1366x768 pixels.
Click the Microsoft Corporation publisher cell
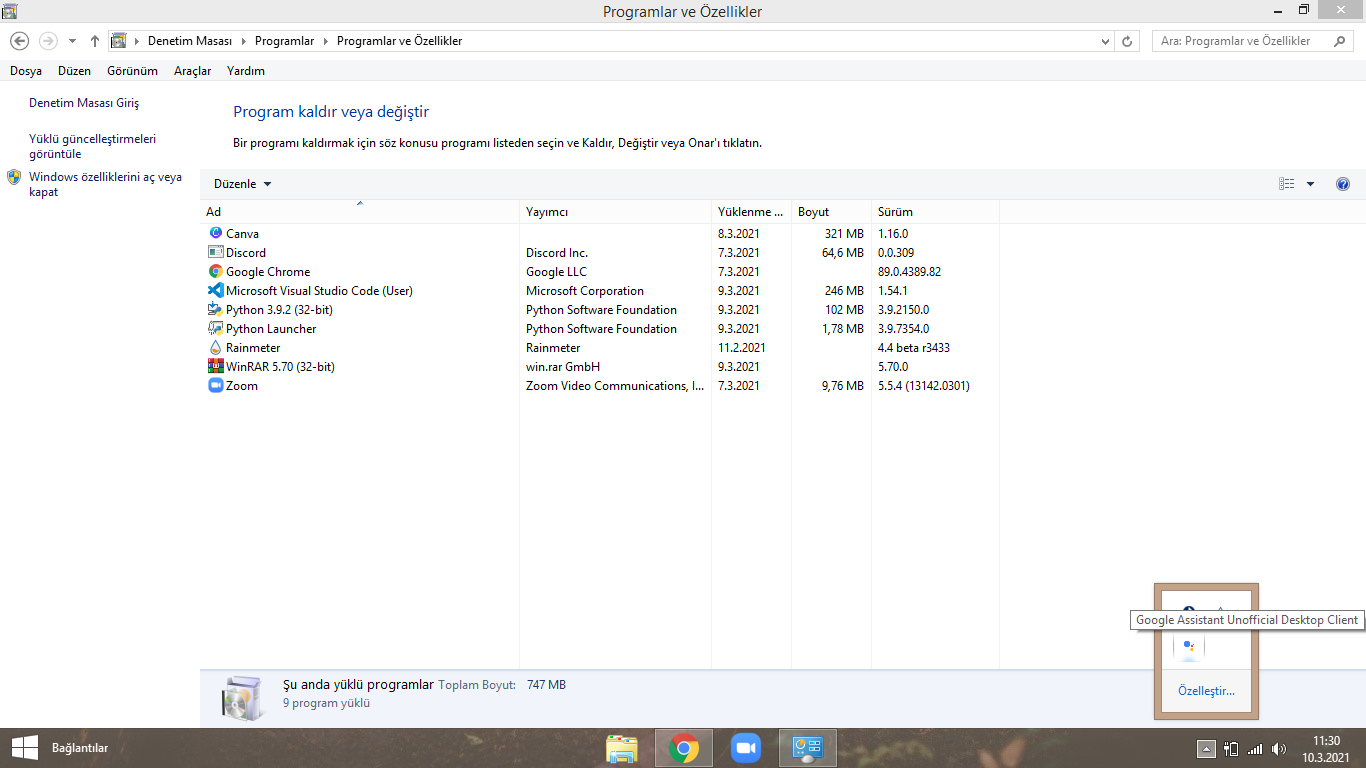point(585,291)
